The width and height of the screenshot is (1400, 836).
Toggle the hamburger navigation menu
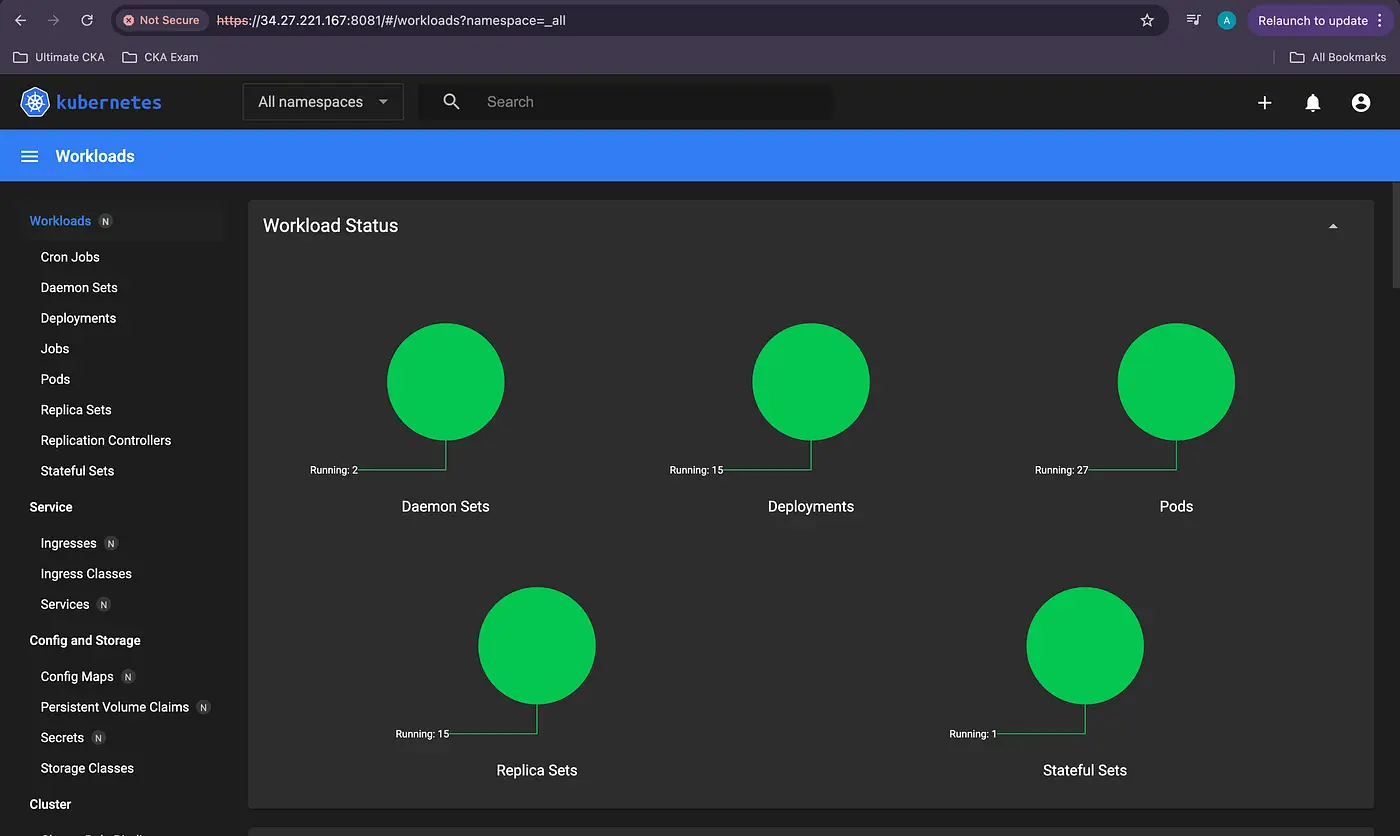coord(30,156)
